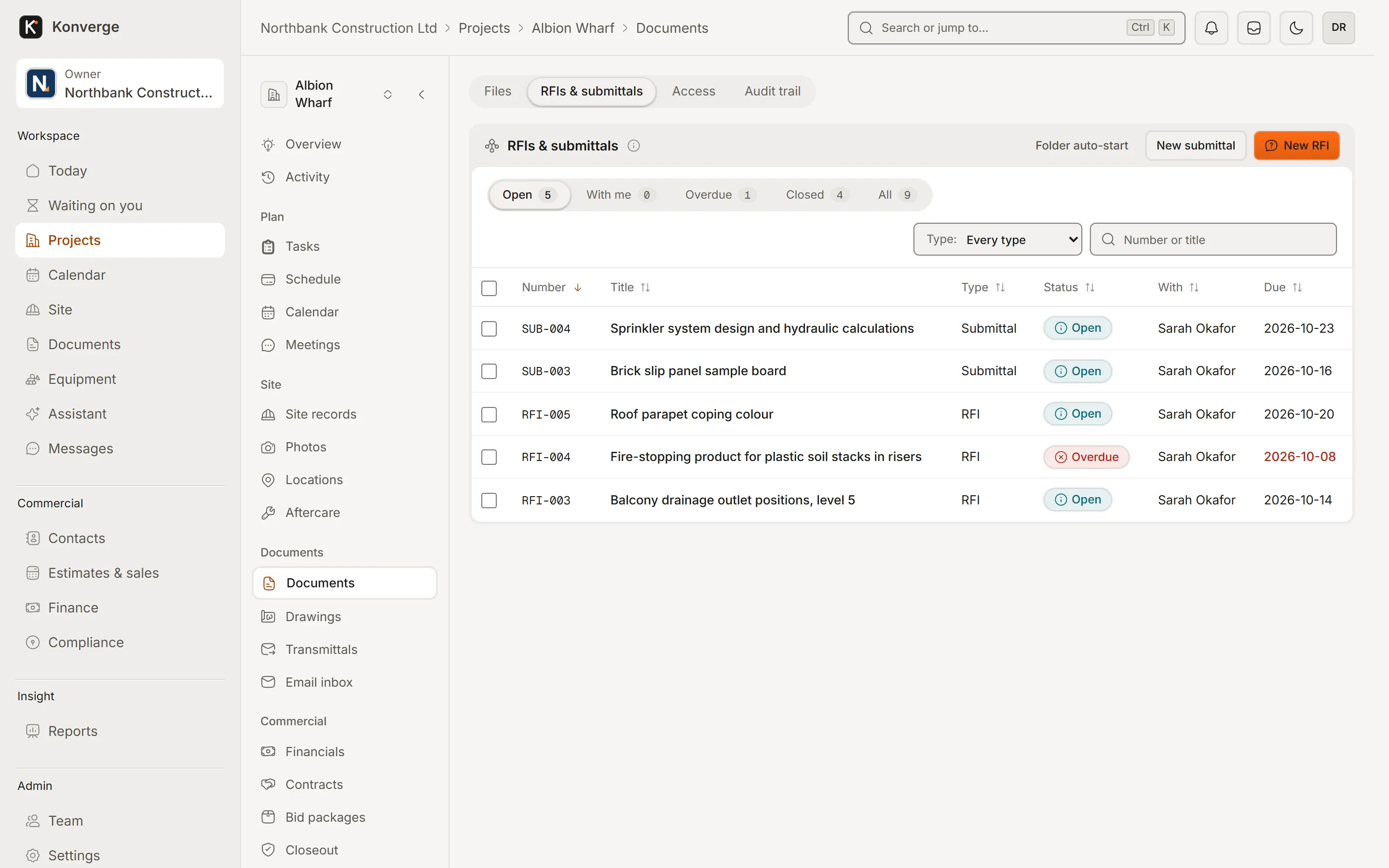Open Sprinkler system design and hydraulic calculations
The image size is (1389, 868).
tap(762, 328)
